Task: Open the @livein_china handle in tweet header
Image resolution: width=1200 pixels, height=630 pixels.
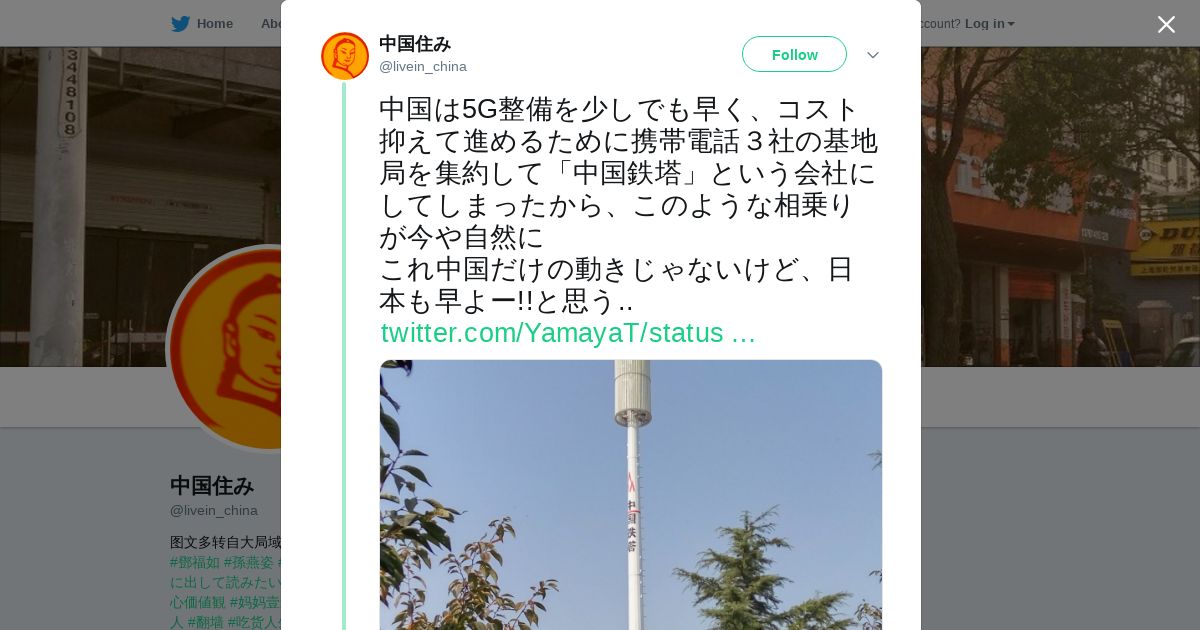Action: (423, 67)
